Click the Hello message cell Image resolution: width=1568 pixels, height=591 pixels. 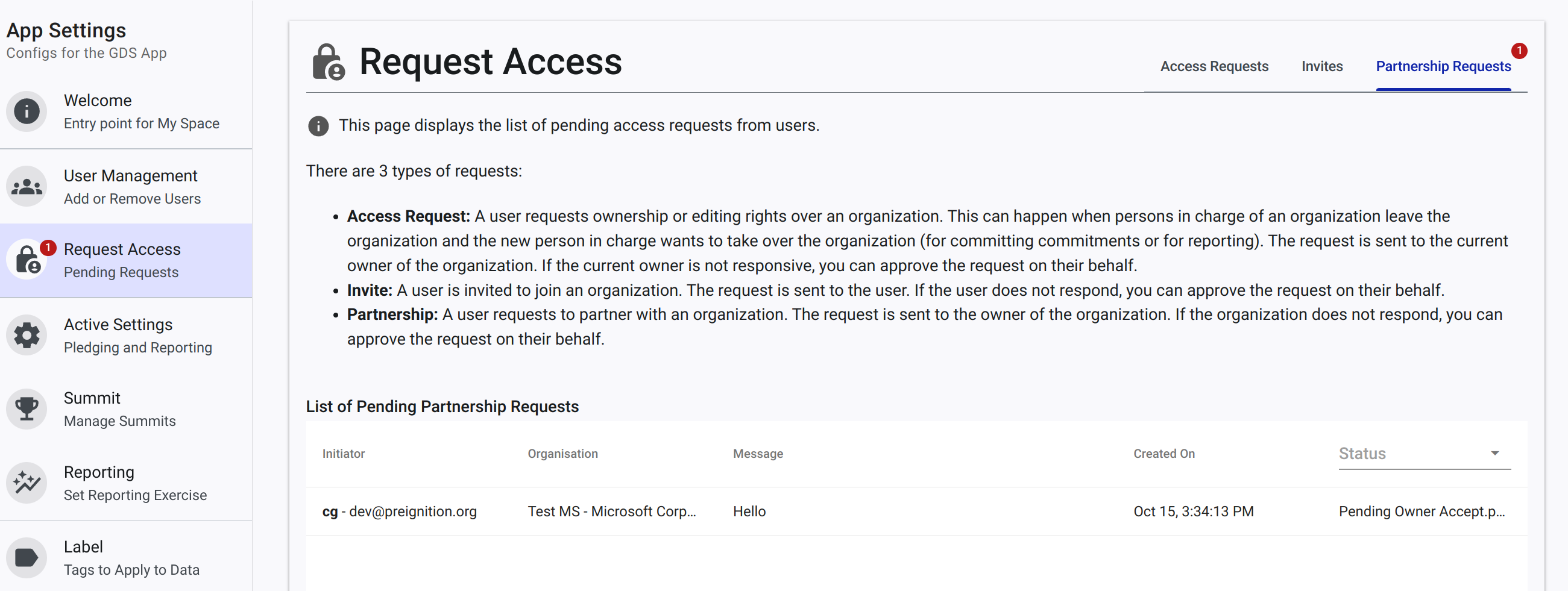coord(749,511)
